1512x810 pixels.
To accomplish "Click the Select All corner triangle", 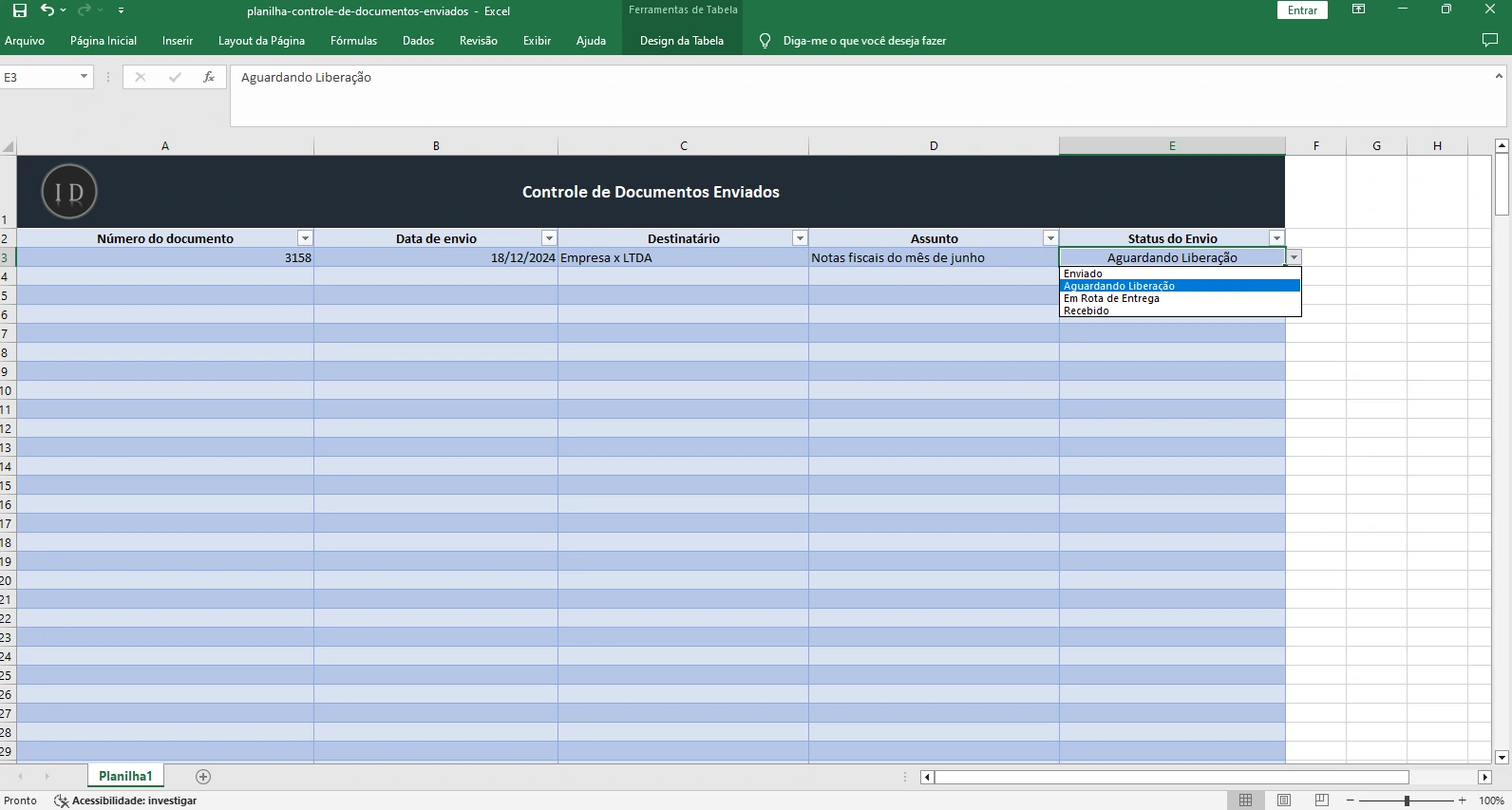I will click(x=9, y=146).
